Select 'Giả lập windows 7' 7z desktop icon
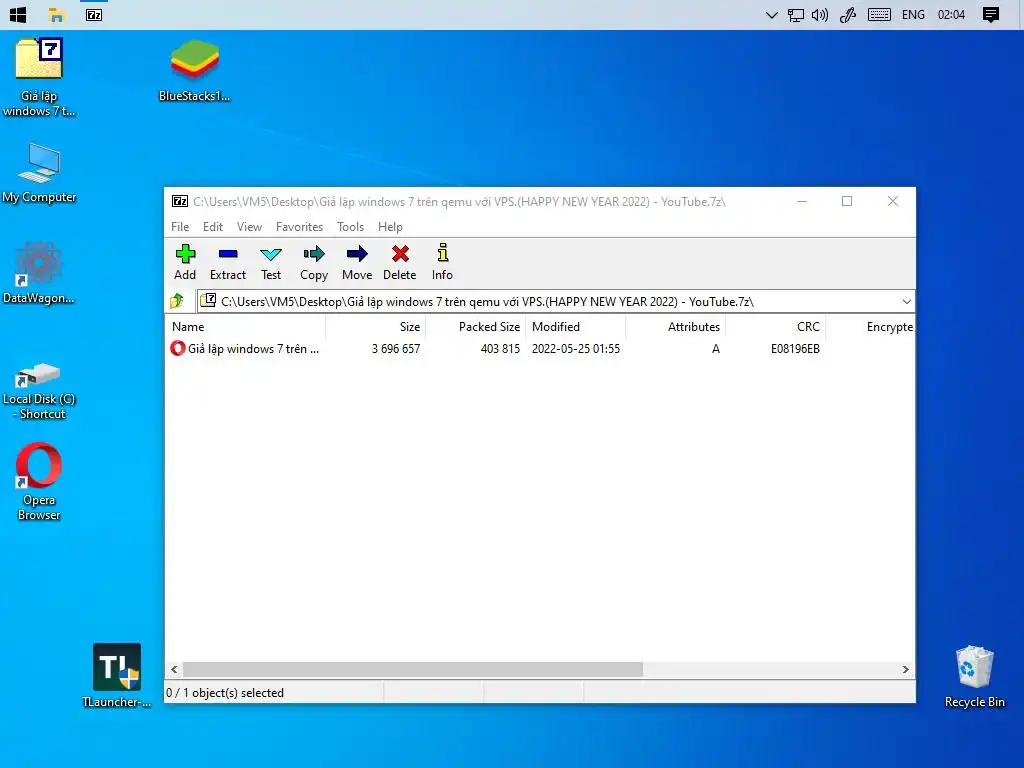Image resolution: width=1024 pixels, height=768 pixels. pos(39,77)
